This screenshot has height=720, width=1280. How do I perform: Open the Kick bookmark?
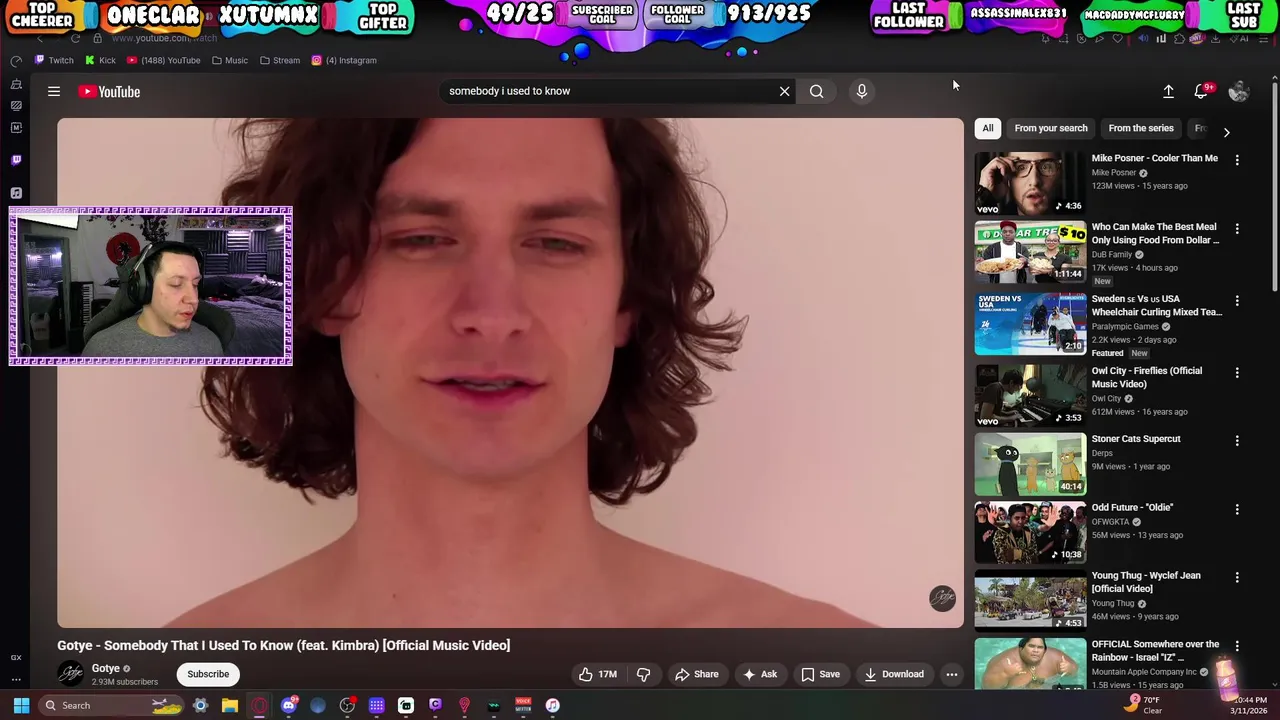click(101, 60)
